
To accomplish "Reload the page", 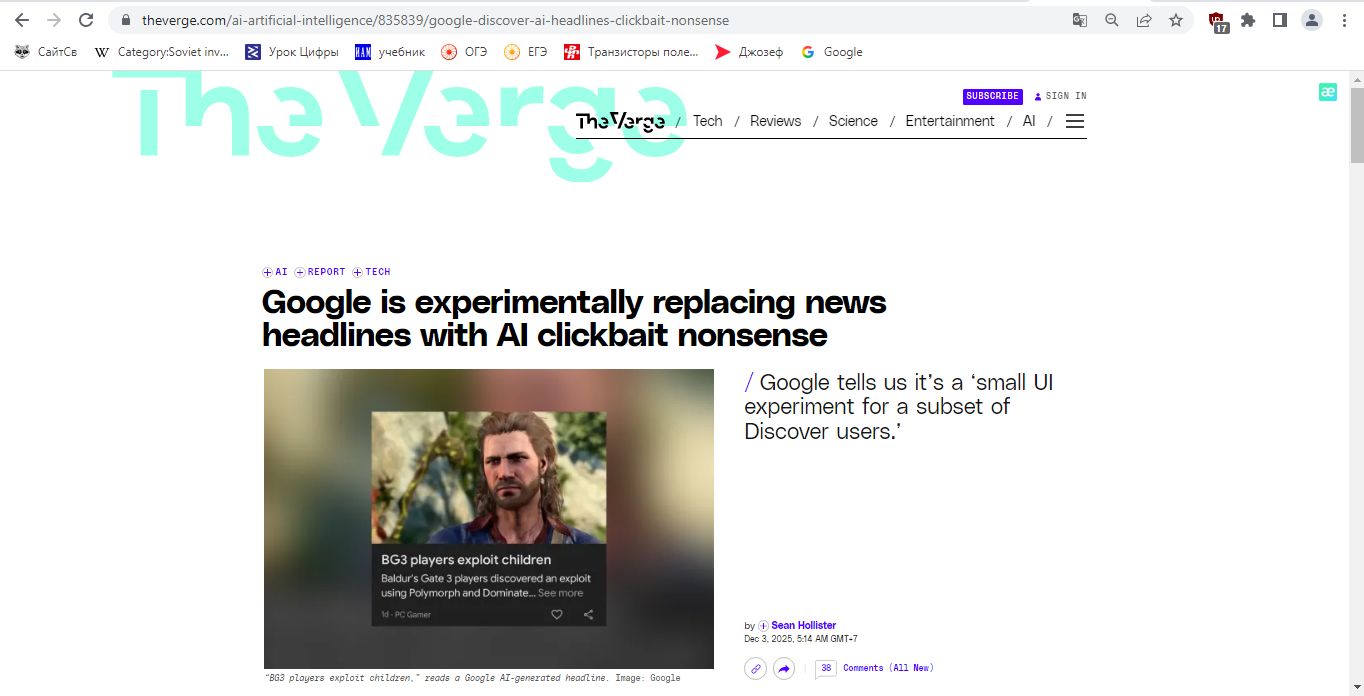I will click(x=86, y=20).
